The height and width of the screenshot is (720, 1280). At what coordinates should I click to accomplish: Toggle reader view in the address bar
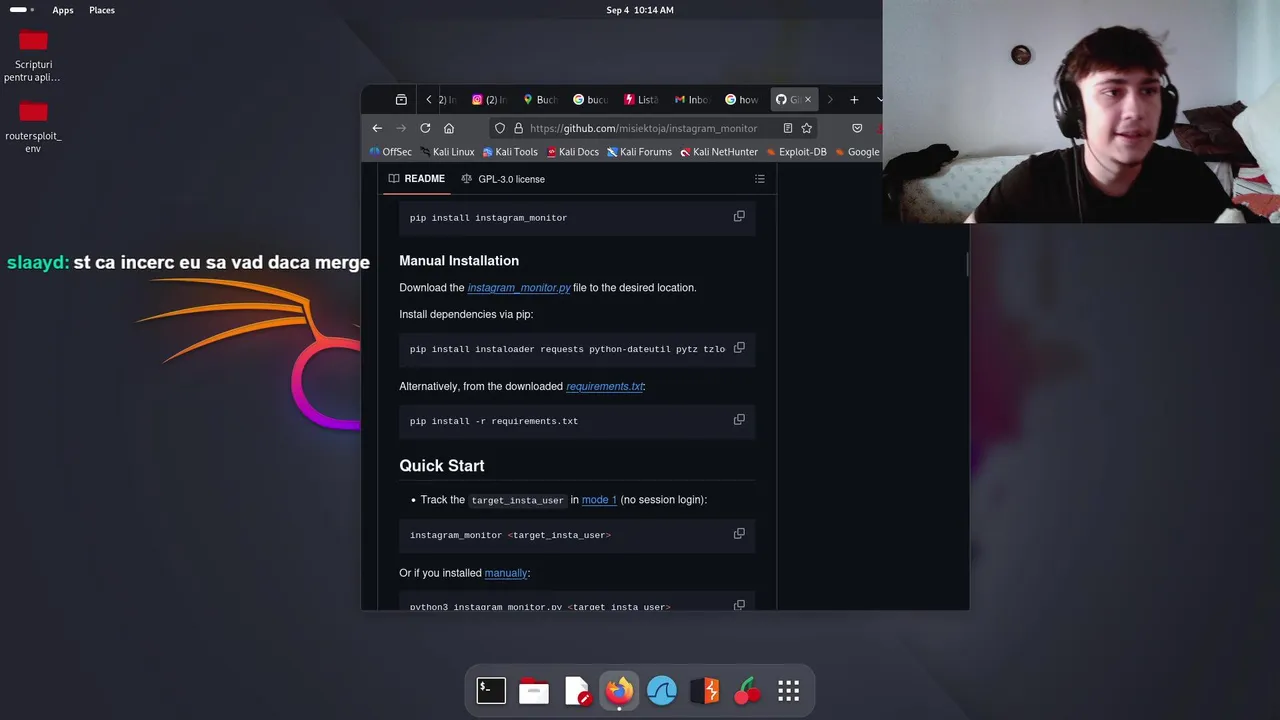point(788,128)
